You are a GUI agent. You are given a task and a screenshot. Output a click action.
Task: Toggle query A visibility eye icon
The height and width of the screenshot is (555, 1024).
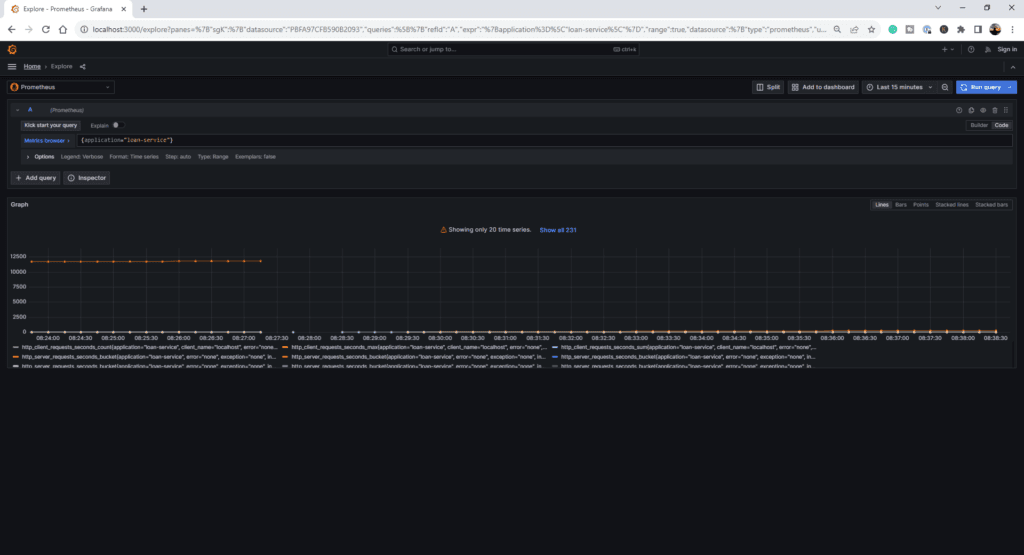coord(983,110)
